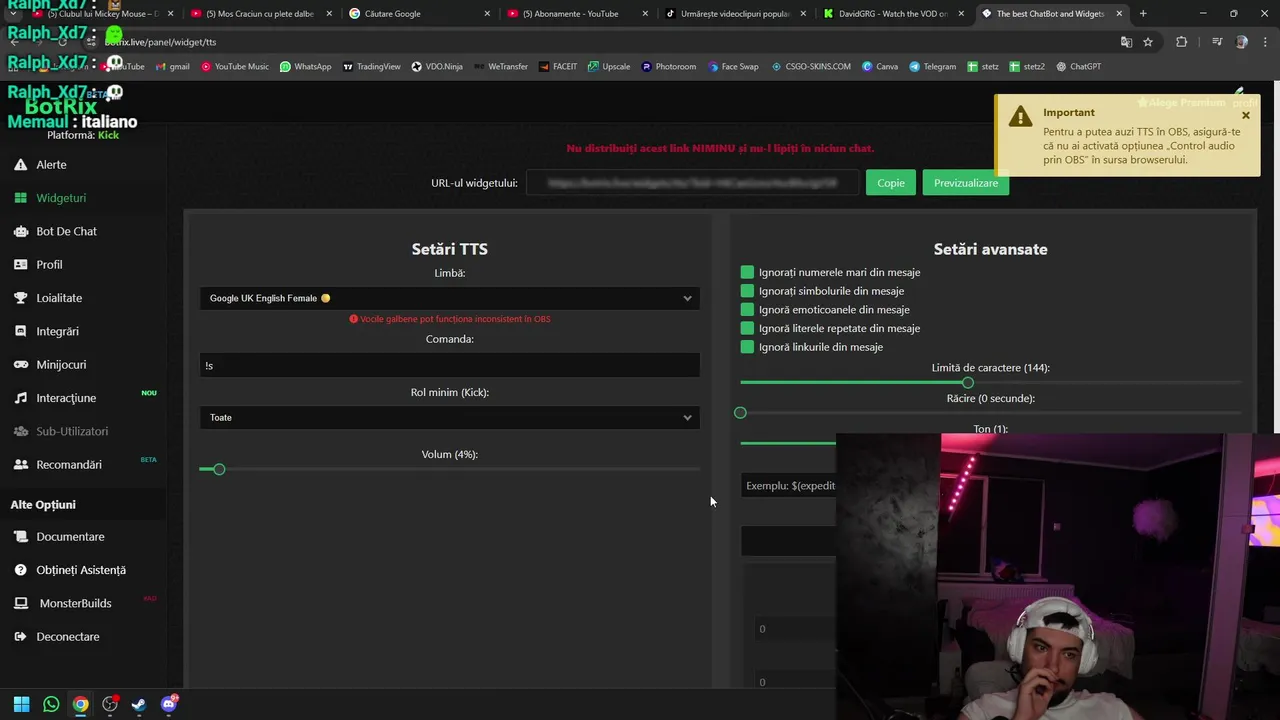Click the blurred widget URL field
The image size is (1280, 720).
pos(692,183)
